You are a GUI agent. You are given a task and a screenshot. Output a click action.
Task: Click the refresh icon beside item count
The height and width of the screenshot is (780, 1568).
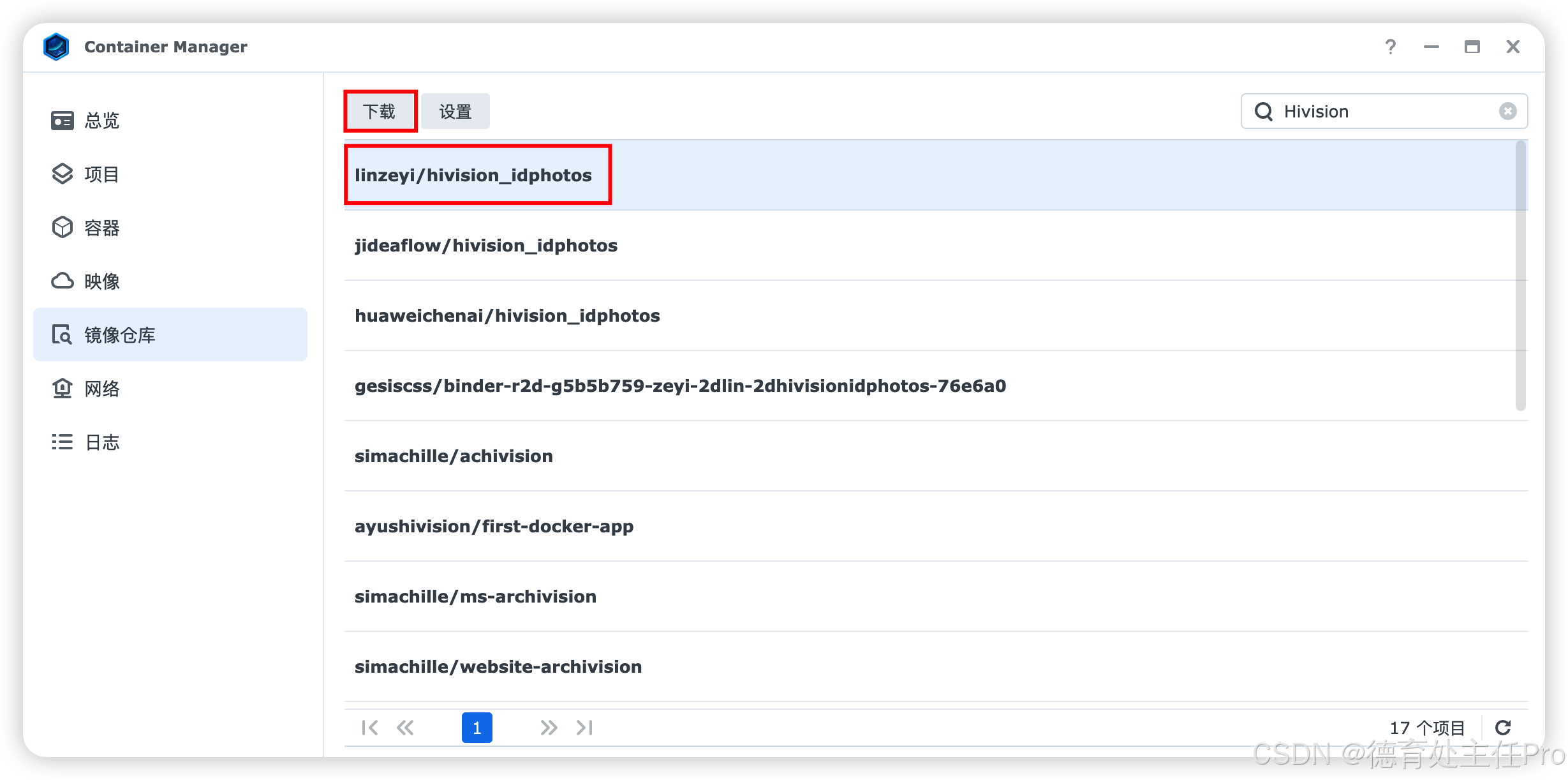(x=1504, y=728)
